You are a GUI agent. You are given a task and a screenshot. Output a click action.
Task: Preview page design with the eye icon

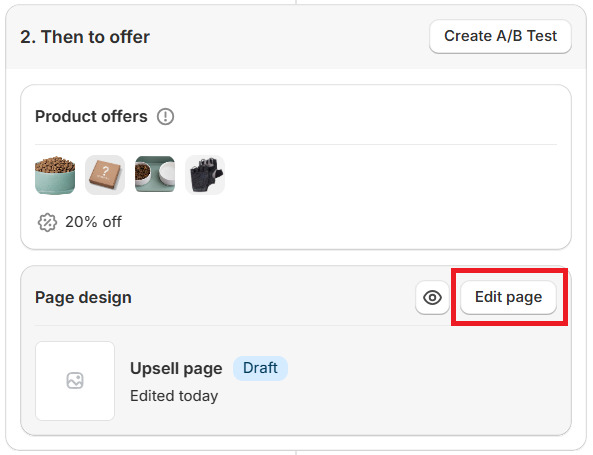[x=432, y=298]
